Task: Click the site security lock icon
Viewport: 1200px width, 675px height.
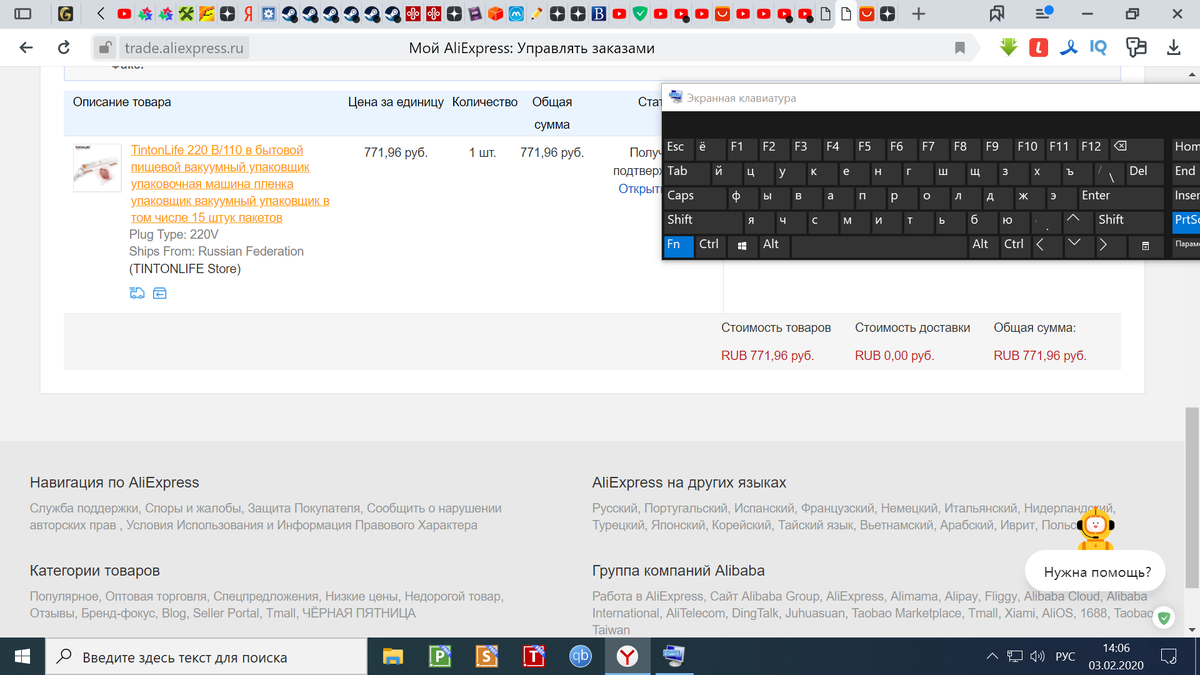Action: coord(105,48)
